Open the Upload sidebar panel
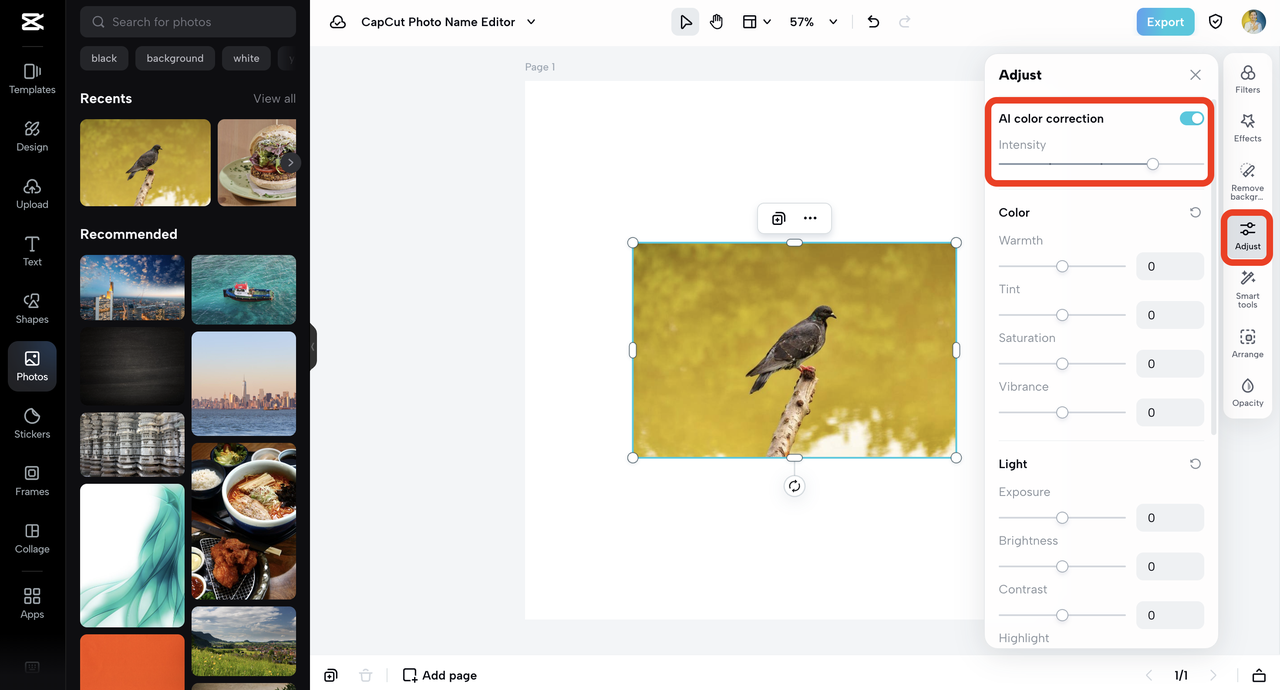 click(x=32, y=193)
